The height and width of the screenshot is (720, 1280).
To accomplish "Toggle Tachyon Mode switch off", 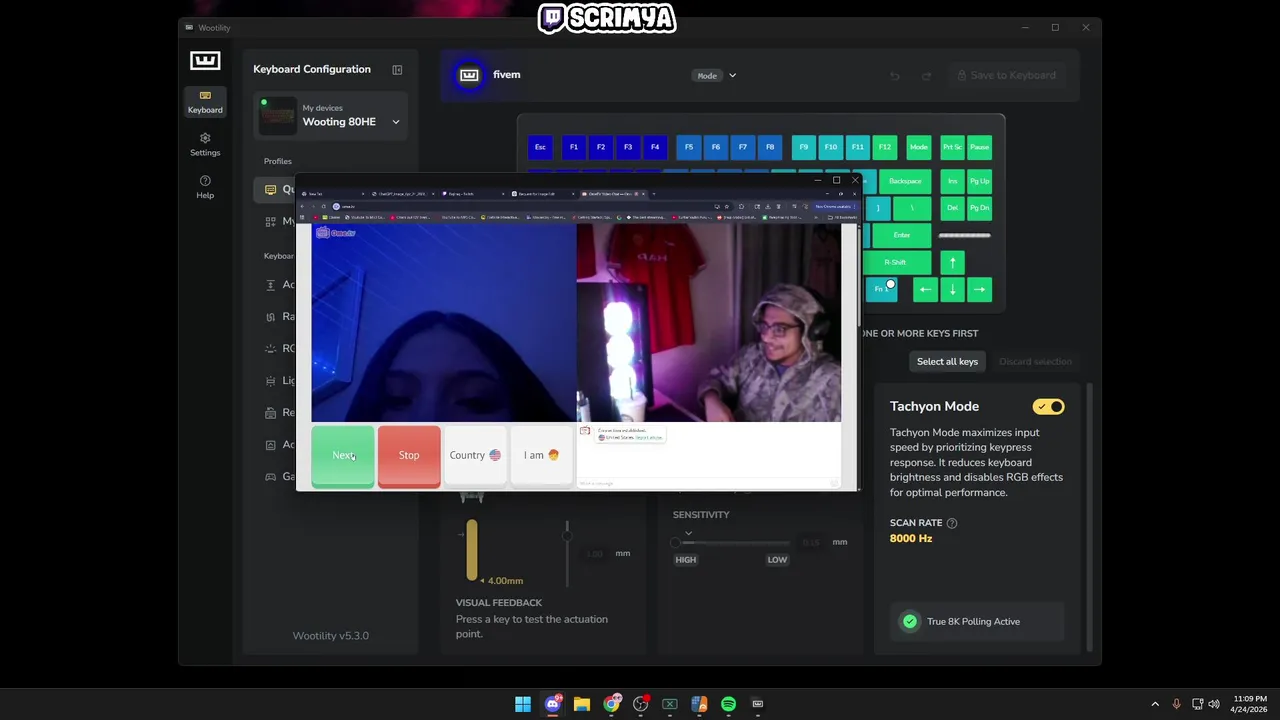I will (x=1049, y=407).
